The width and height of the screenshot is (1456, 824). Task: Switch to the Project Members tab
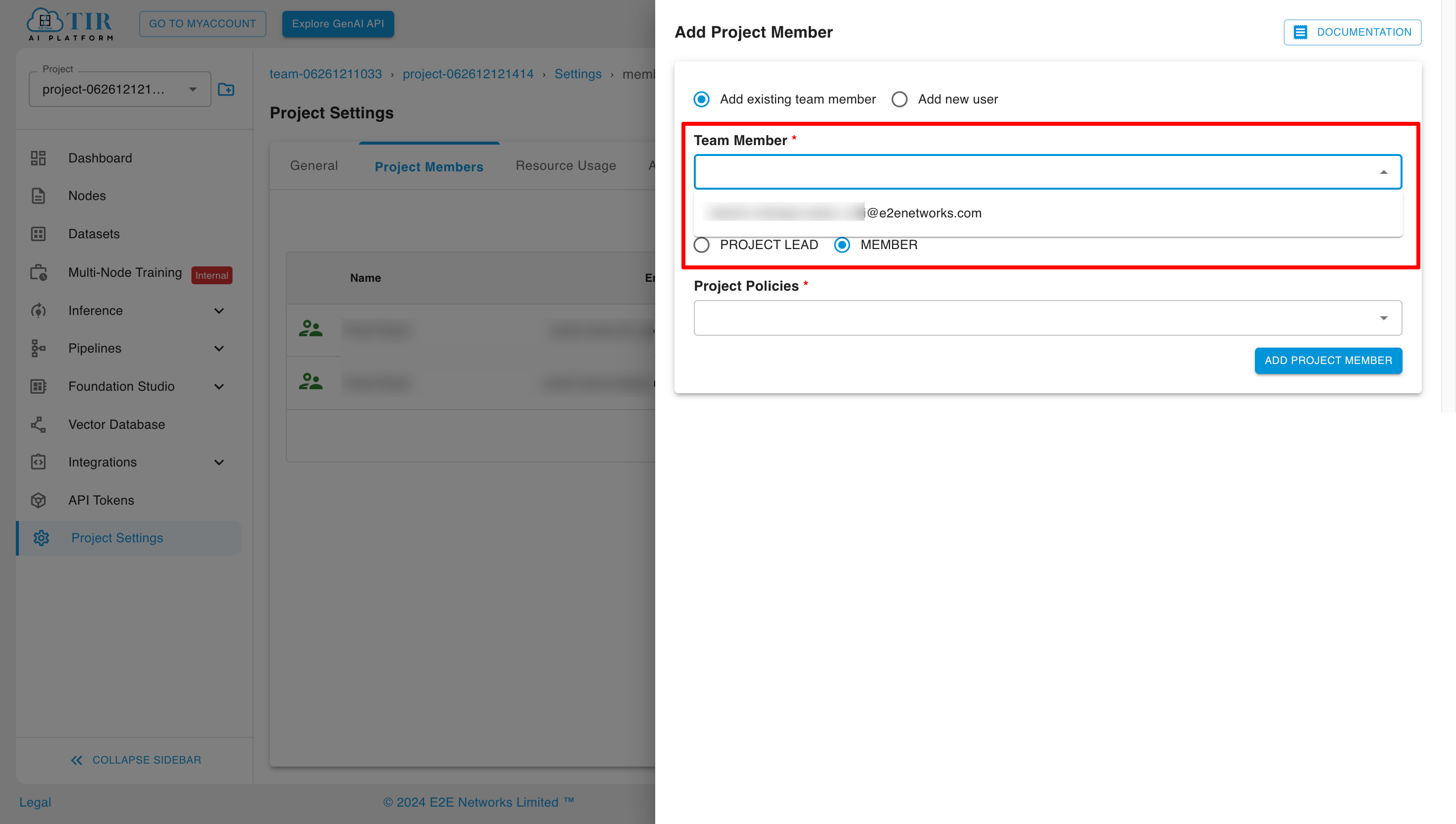pos(428,167)
